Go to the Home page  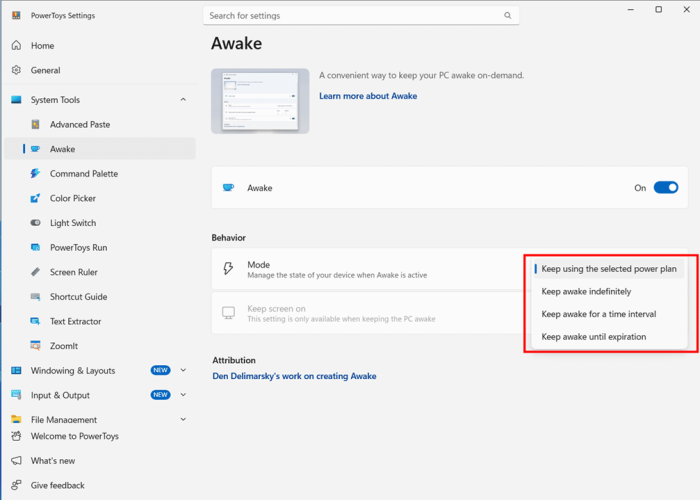[x=100, y=46]
